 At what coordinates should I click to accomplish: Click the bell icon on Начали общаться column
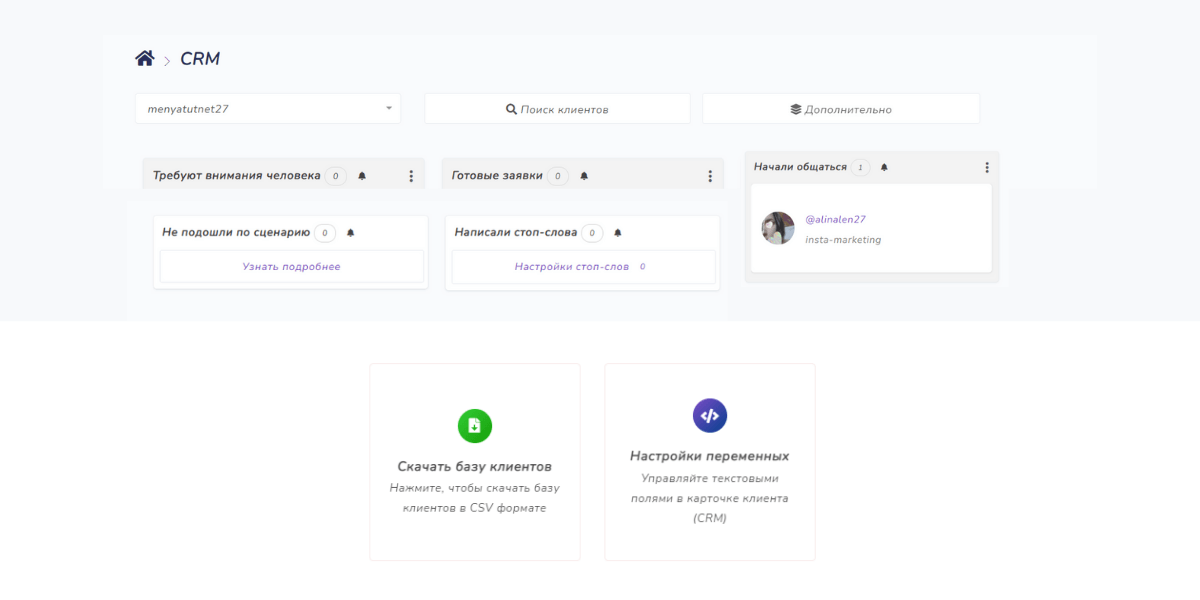point(884,167)
